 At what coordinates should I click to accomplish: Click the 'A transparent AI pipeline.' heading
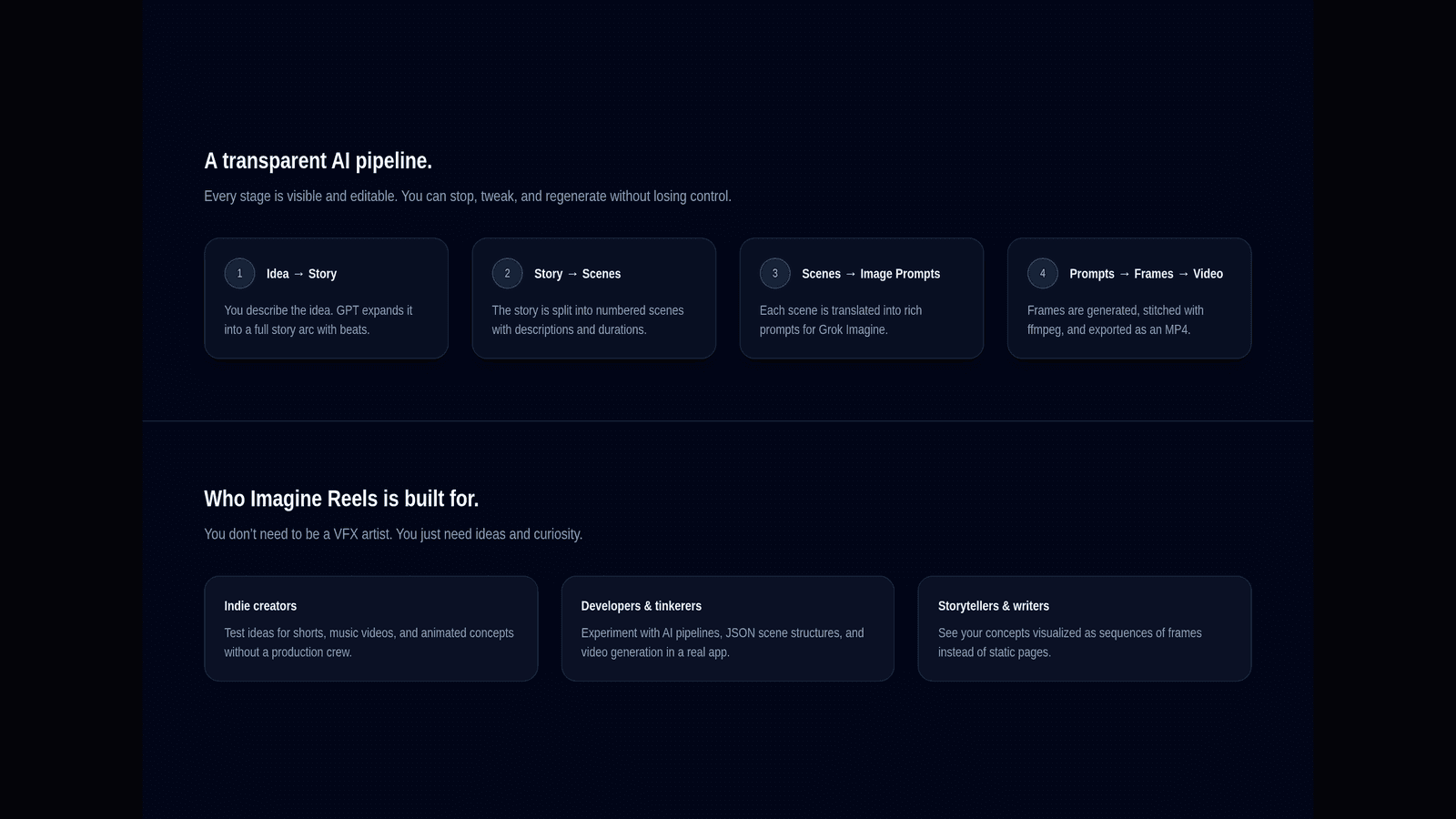point(318,161)
